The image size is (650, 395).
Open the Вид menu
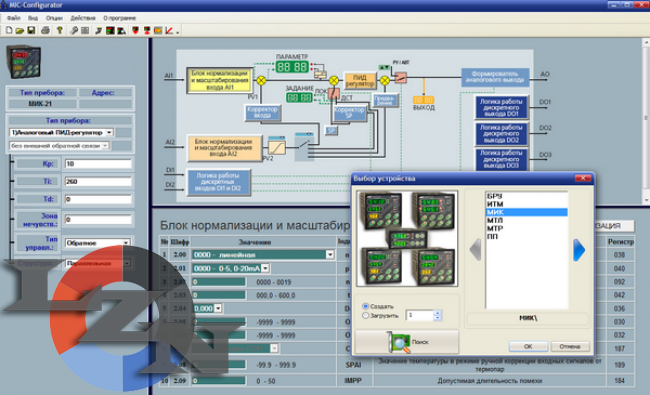[33, 18]
